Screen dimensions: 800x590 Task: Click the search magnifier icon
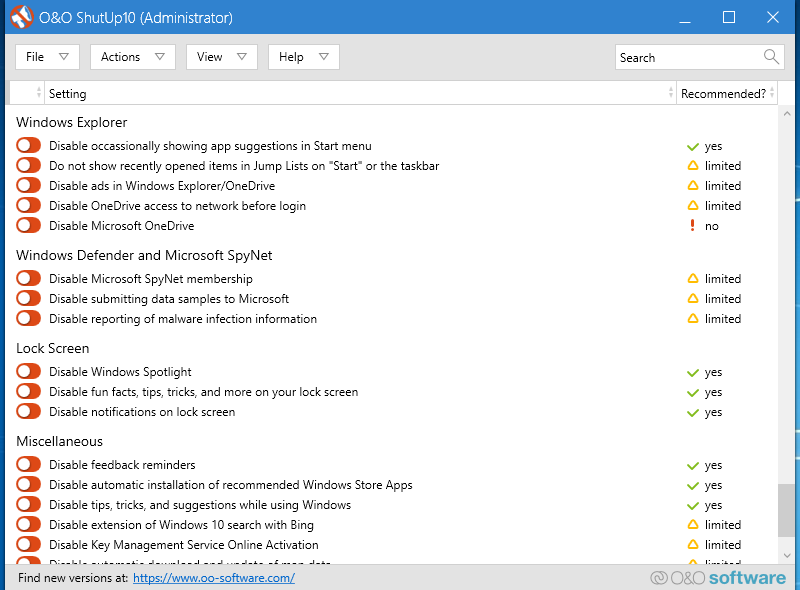coord(771,57)
